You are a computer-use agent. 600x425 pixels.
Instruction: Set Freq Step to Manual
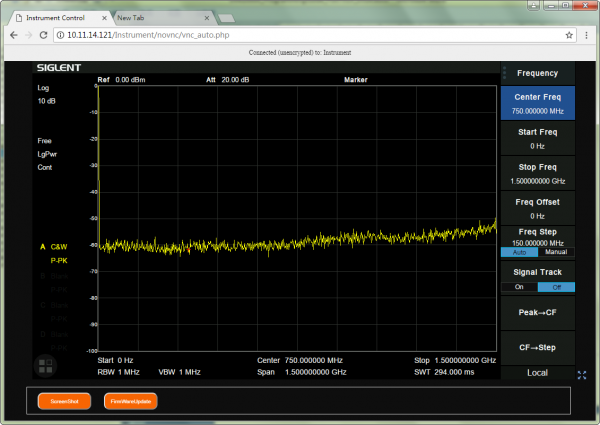556,252
